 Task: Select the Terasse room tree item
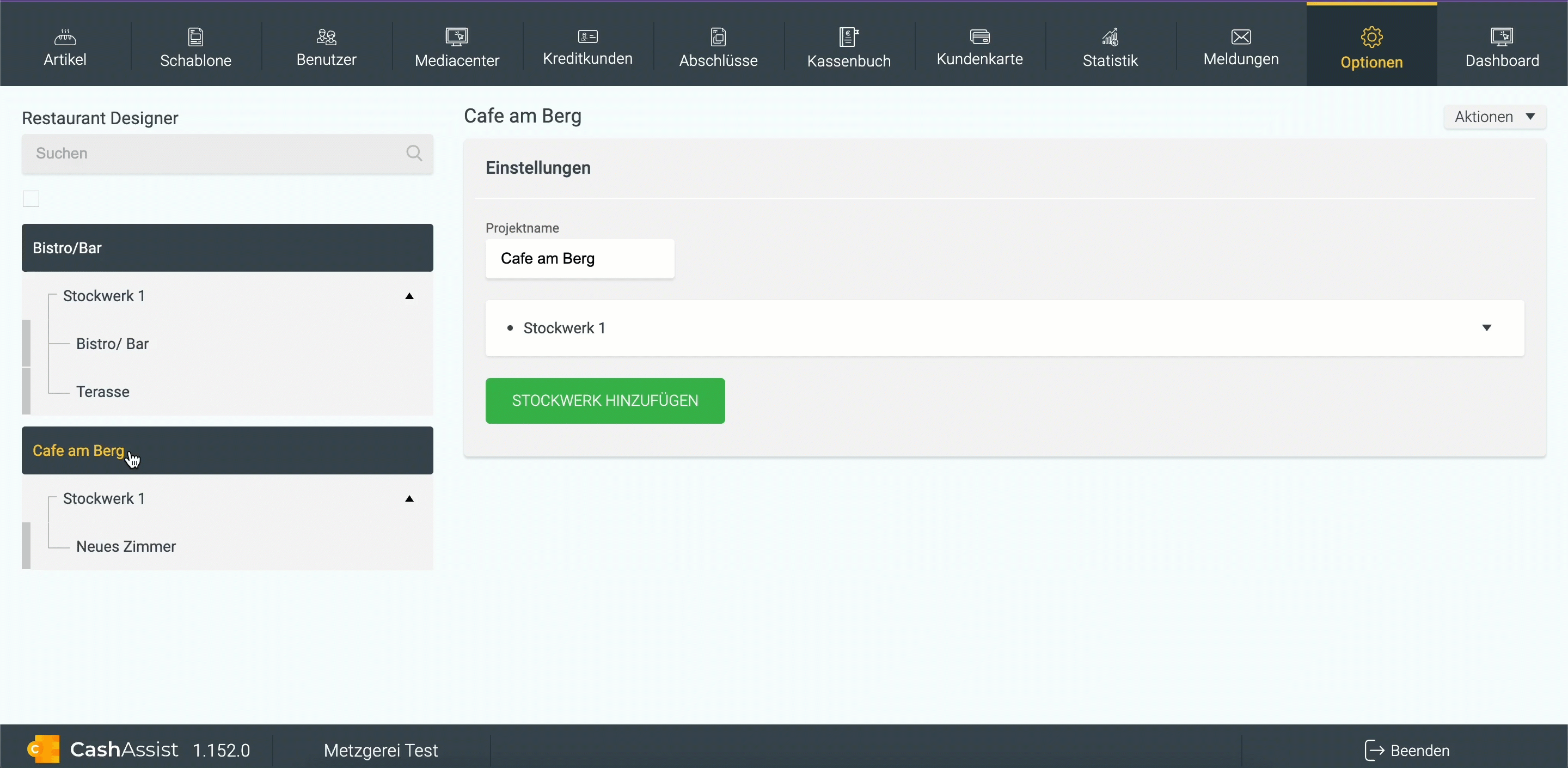(x=103, y=392)
